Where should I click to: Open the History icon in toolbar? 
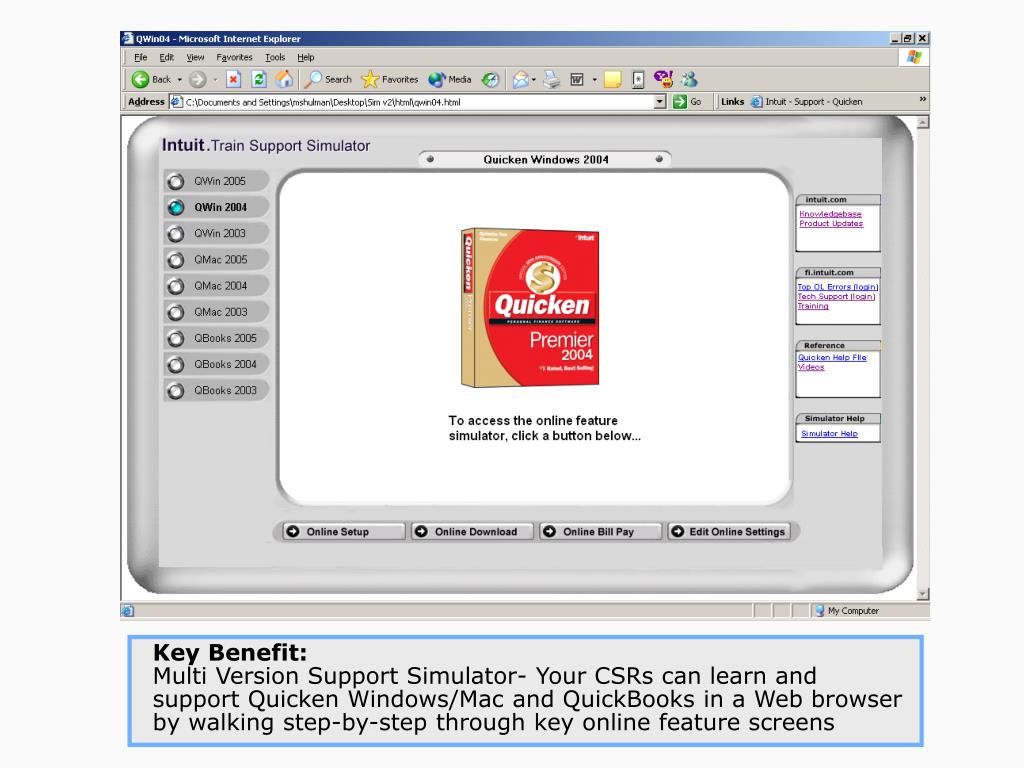click(x=490, y=80)
